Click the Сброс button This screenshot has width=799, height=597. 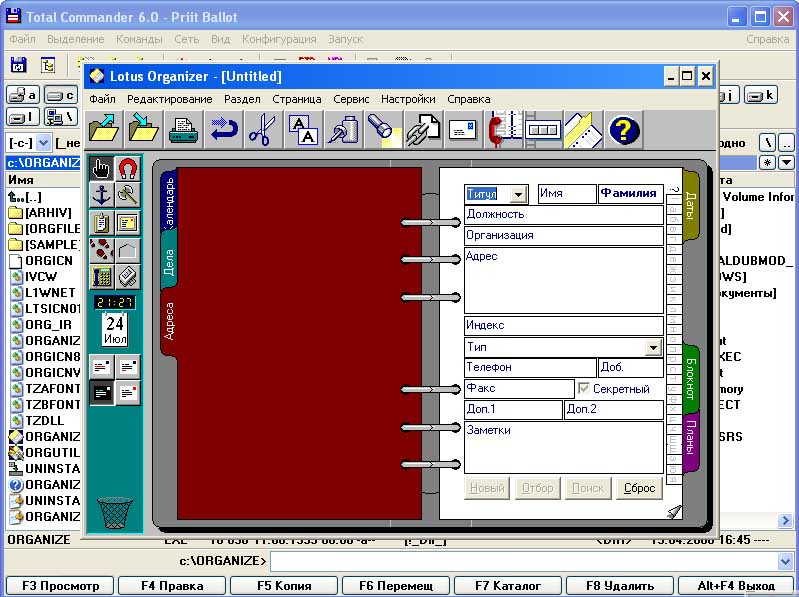639,488
